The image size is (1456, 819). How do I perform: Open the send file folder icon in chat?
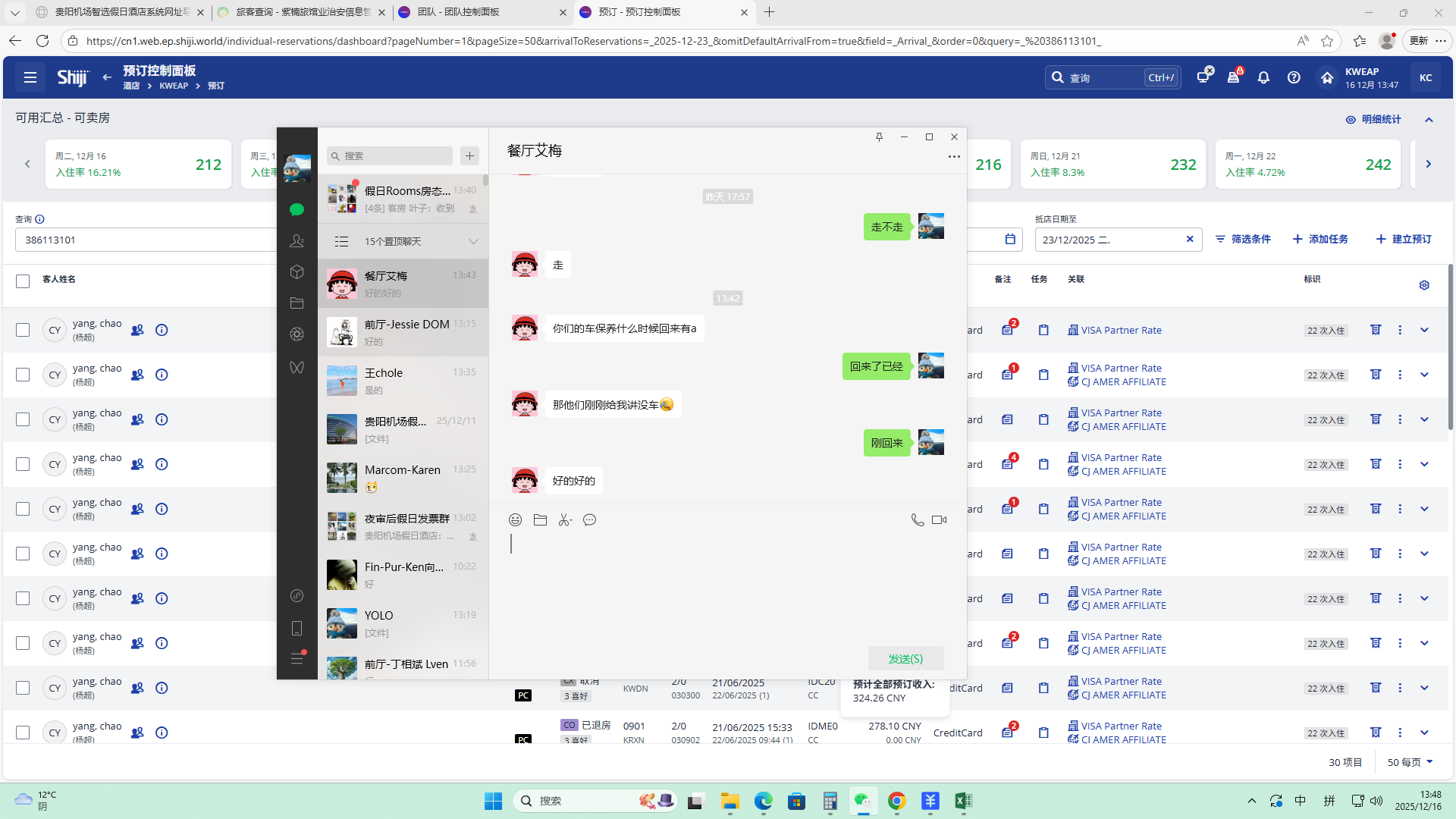click(x=540, y=520)
